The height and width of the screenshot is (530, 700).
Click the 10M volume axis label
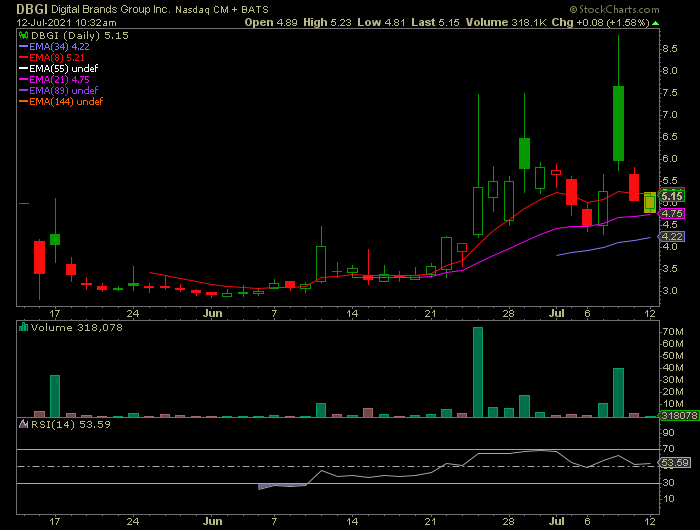(x=672, y=404)
